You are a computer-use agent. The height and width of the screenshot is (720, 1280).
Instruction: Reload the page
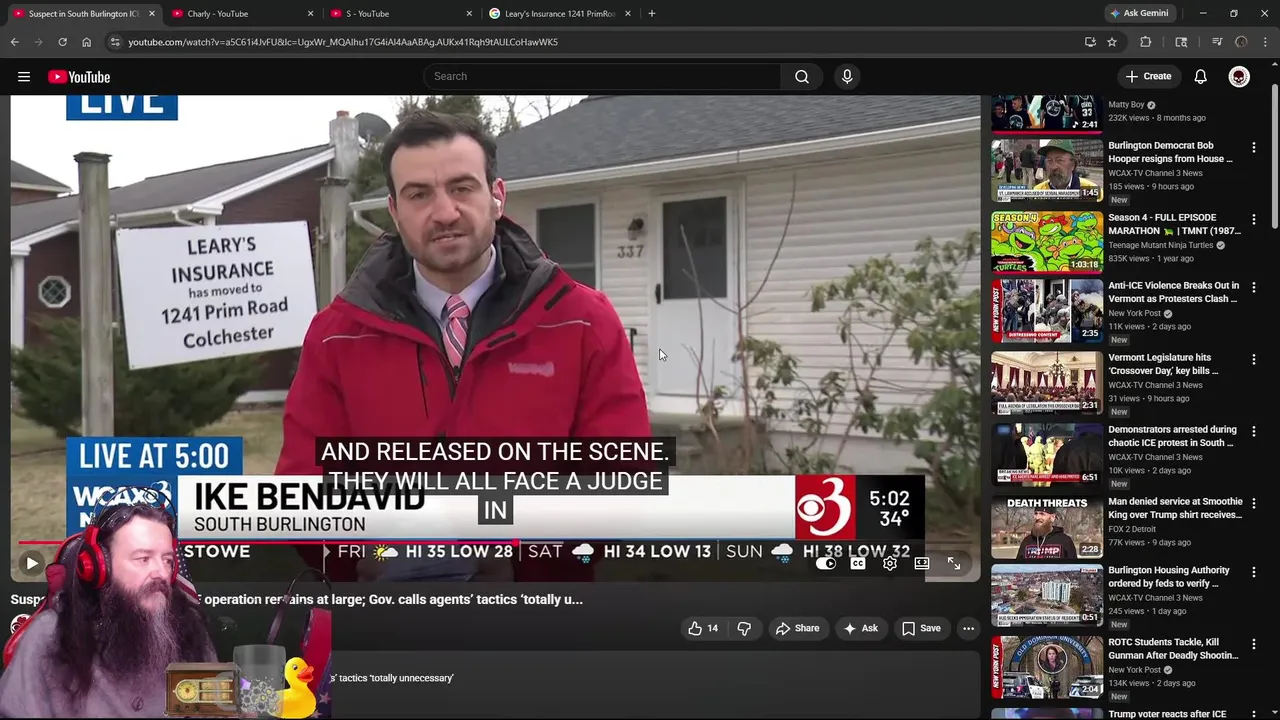click(62, 42)
